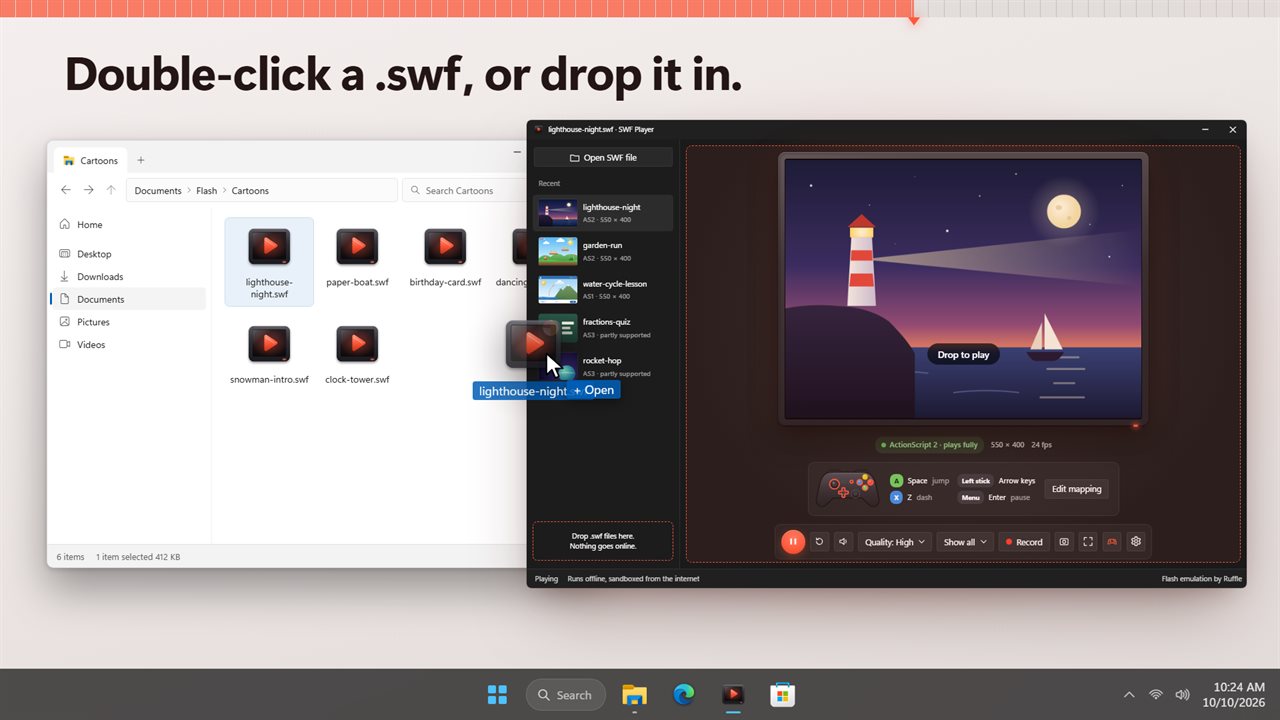
Task: Click the Open SWF file button
Action: pyautogui.click(x=603, y=157)
